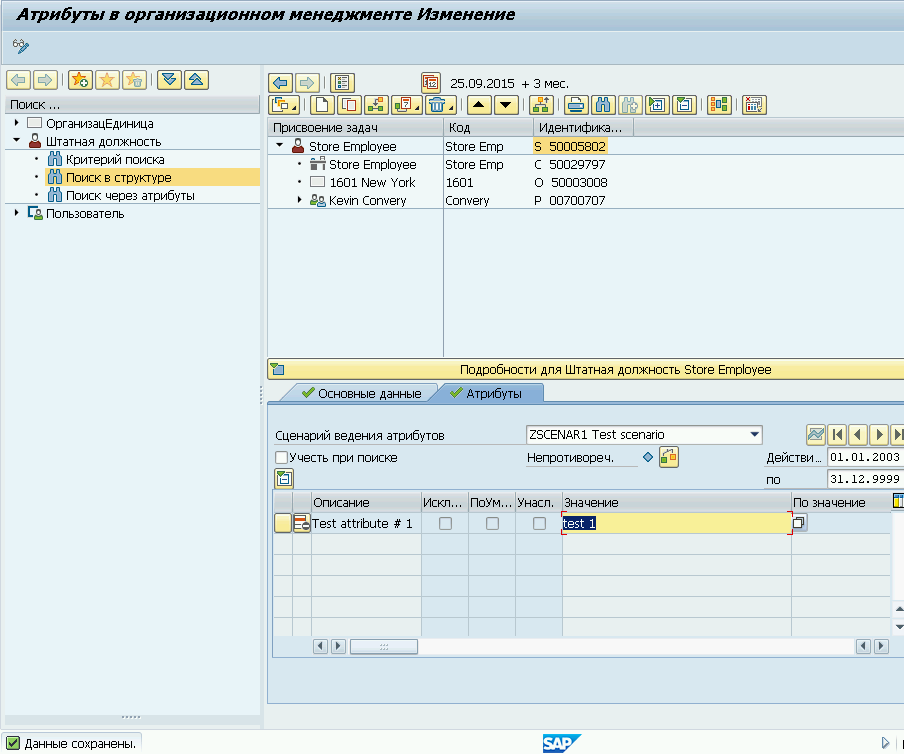The image size is (904, 754).
Task: Toggle ПоУм. checkbox for Test attribute # 1
Action: coord(492,523)
